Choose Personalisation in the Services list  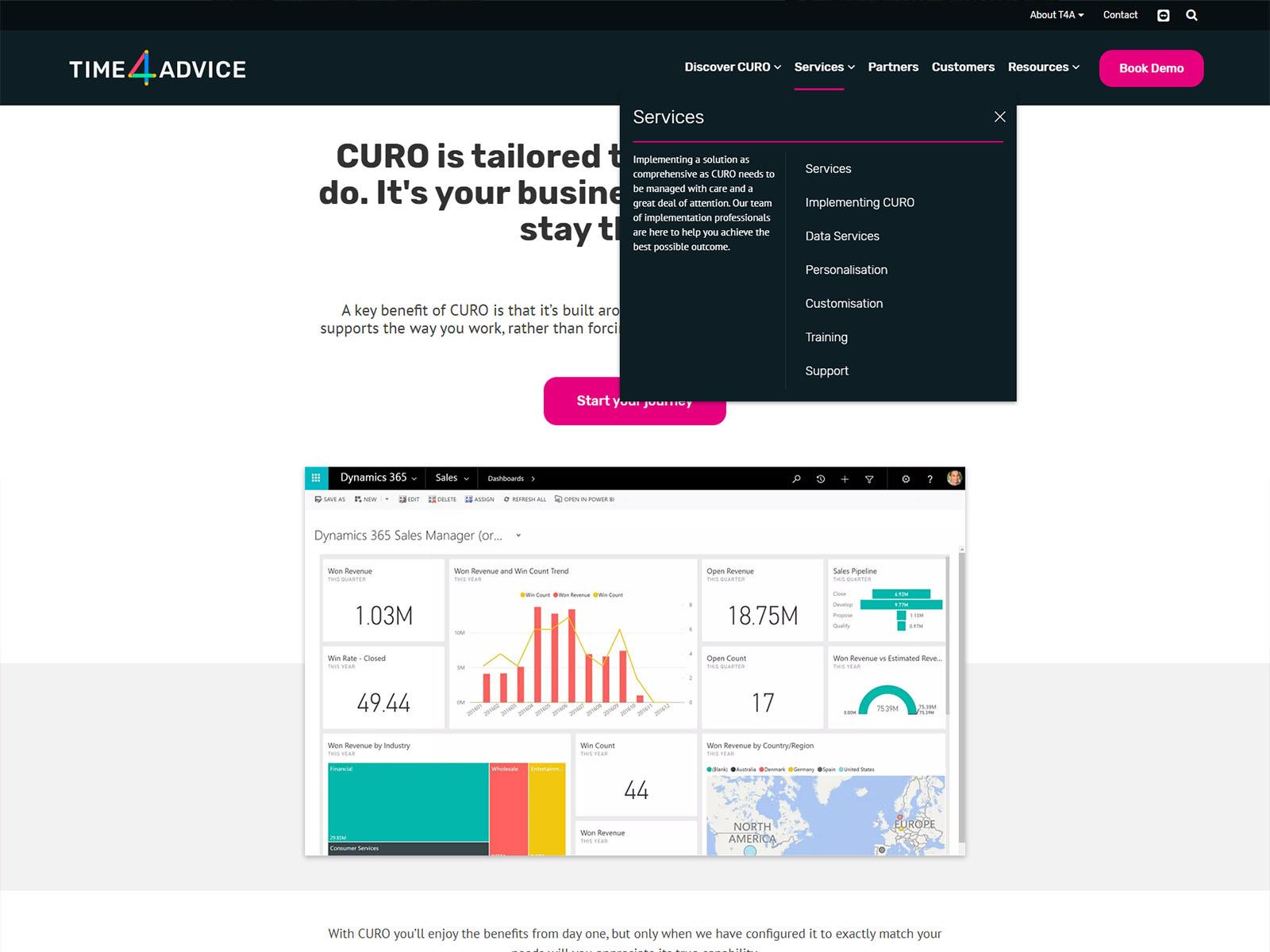tap(846, 270)
